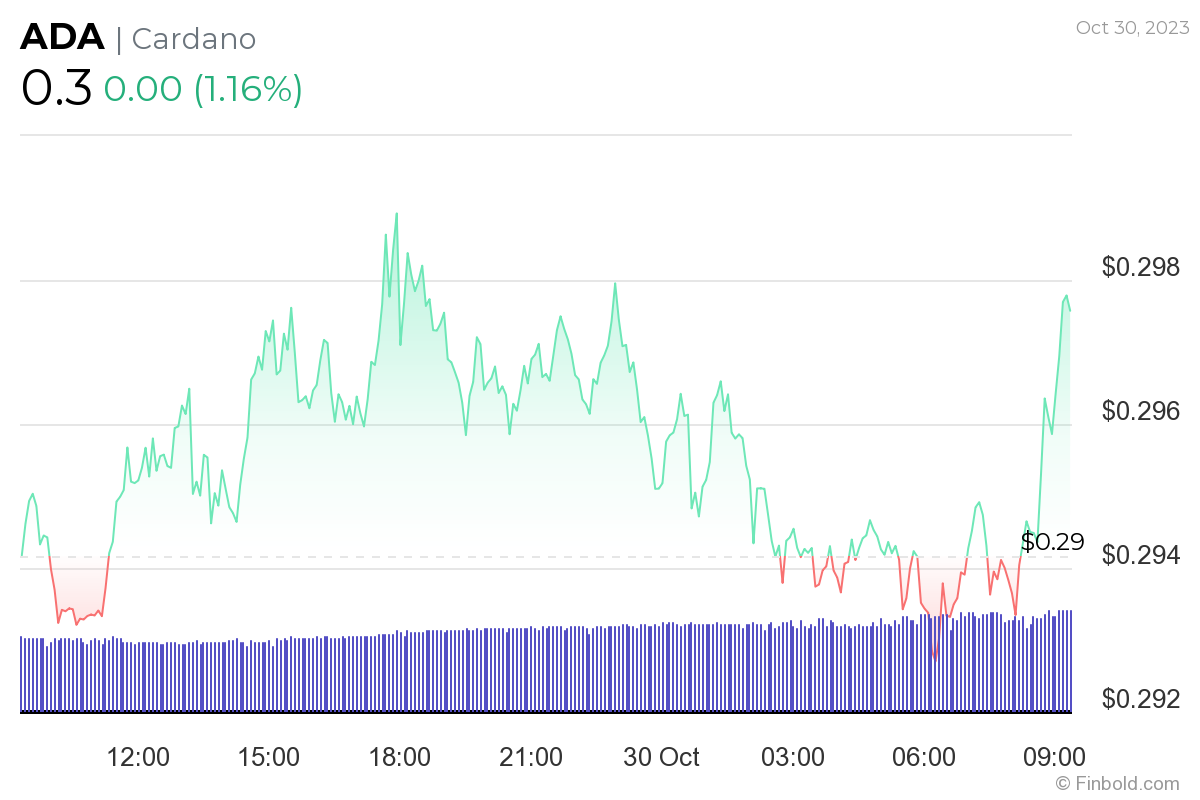1200x800 pixels.
Task: Open the Finbold.com copyright link
Action: tap(1117, 783)
